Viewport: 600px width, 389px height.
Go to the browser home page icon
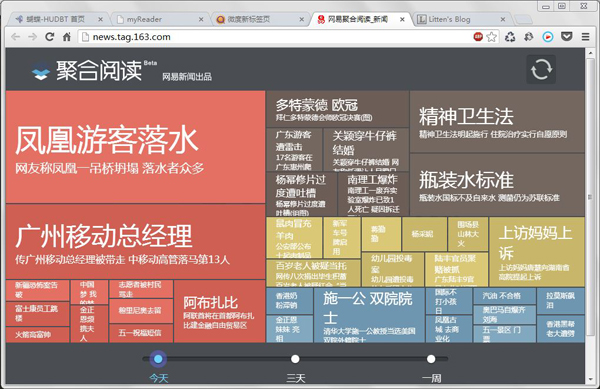click(x=67, y=37)
